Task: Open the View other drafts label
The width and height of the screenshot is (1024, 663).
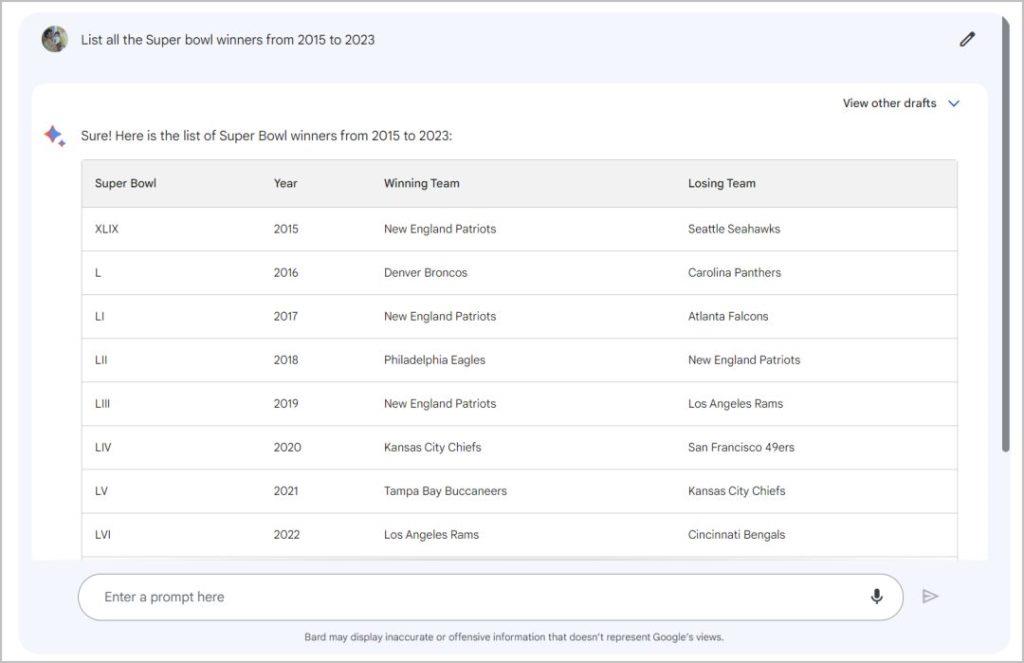Action: (x=889, y=103)
